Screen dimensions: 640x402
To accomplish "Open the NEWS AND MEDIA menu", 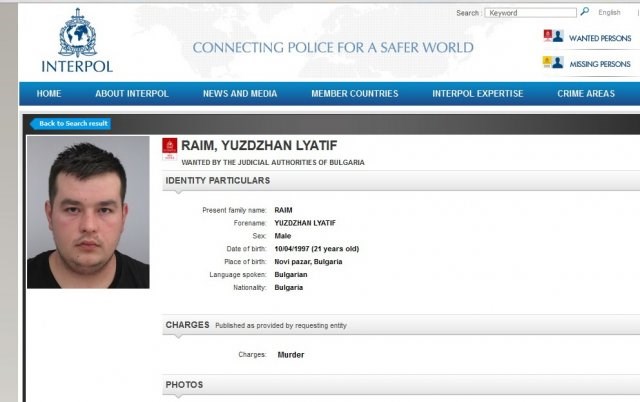I will 240,93.
